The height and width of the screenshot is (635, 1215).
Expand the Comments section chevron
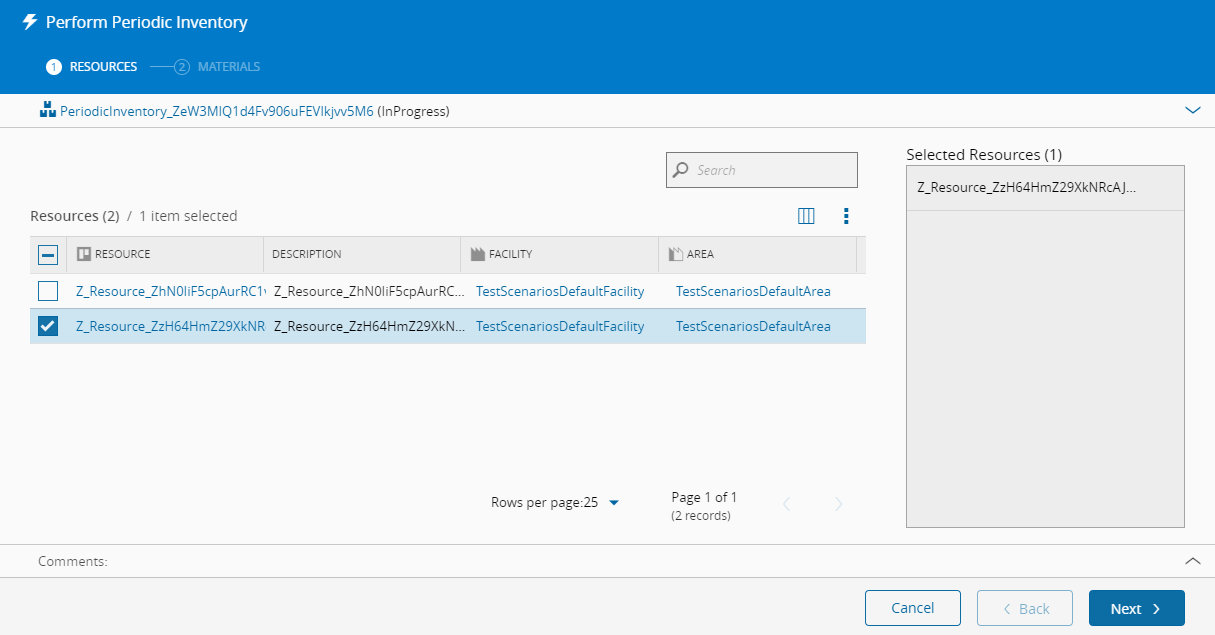pyautogui.click(x=1192, y=561)
